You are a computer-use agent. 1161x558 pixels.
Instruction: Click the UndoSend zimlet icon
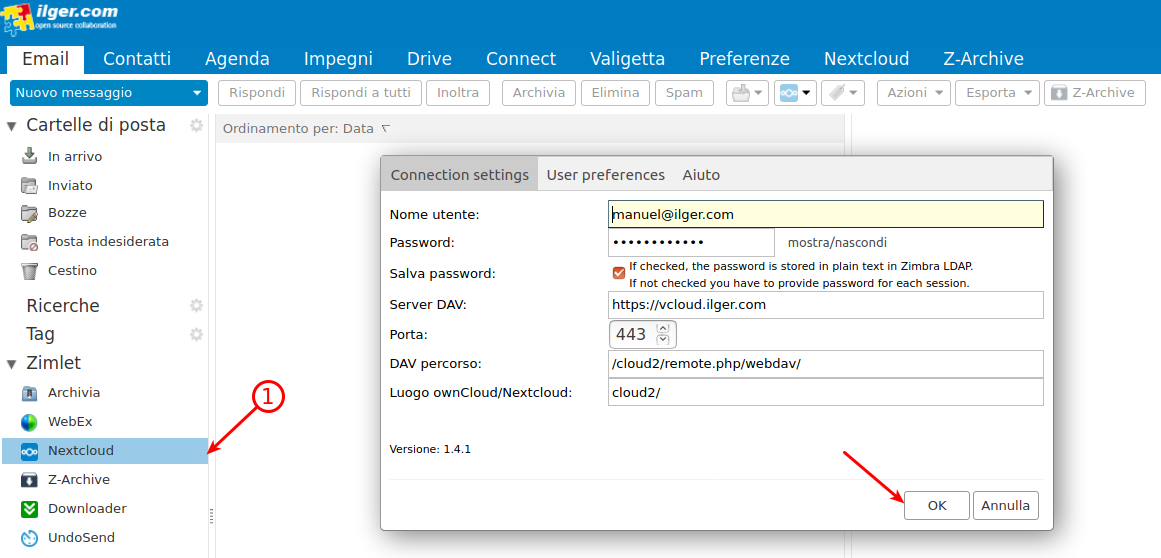click(x=30, y=538)
